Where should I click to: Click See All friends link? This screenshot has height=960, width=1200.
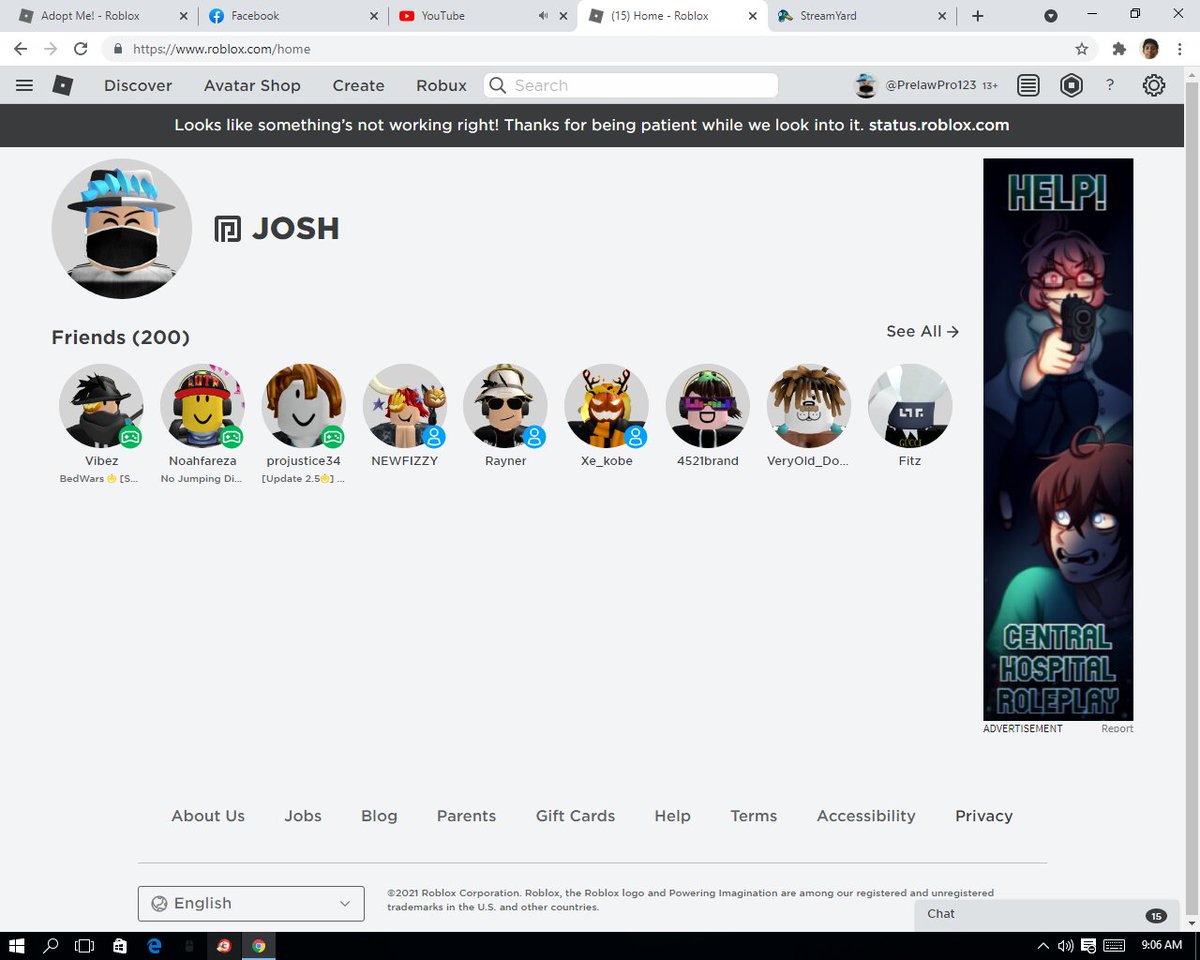tap(922, 331)
